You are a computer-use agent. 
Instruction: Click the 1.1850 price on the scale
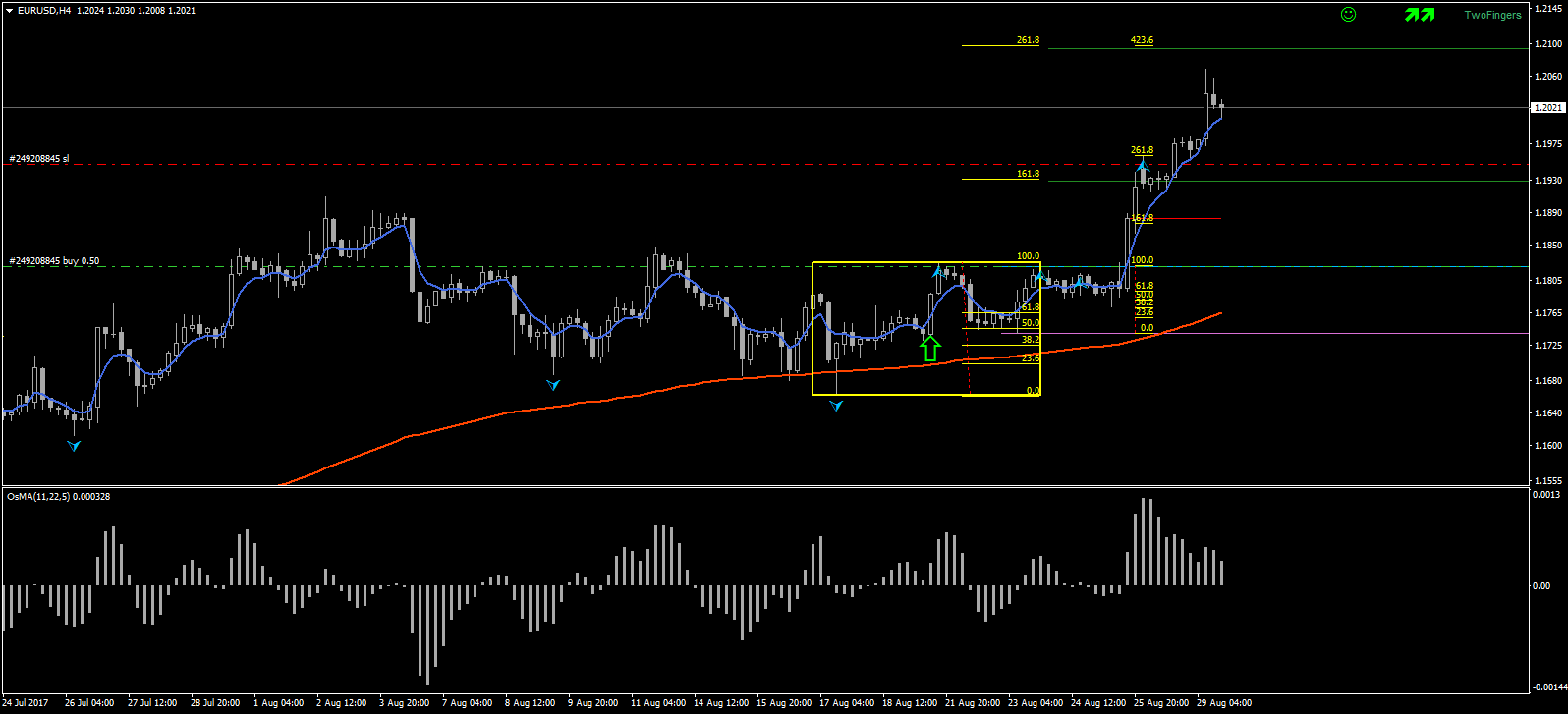pos(1547,246)
